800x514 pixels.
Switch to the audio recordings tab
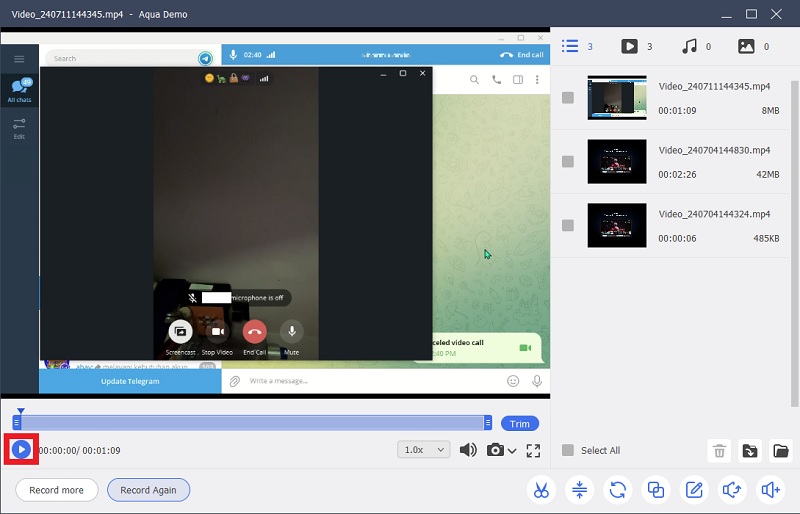coord(696,46)
